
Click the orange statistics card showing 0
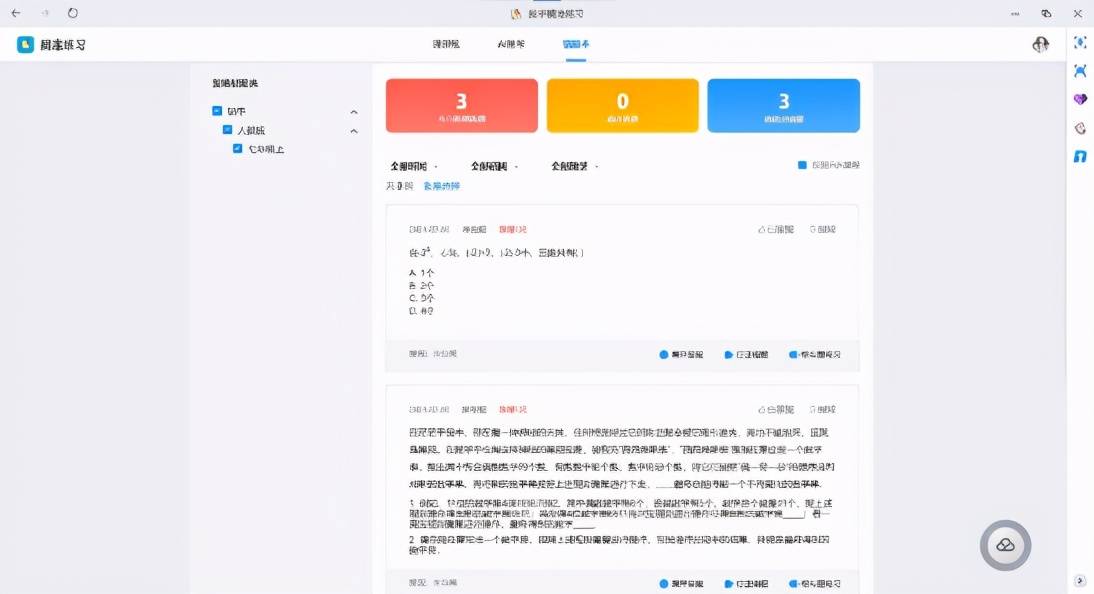(x=622, y=105)
